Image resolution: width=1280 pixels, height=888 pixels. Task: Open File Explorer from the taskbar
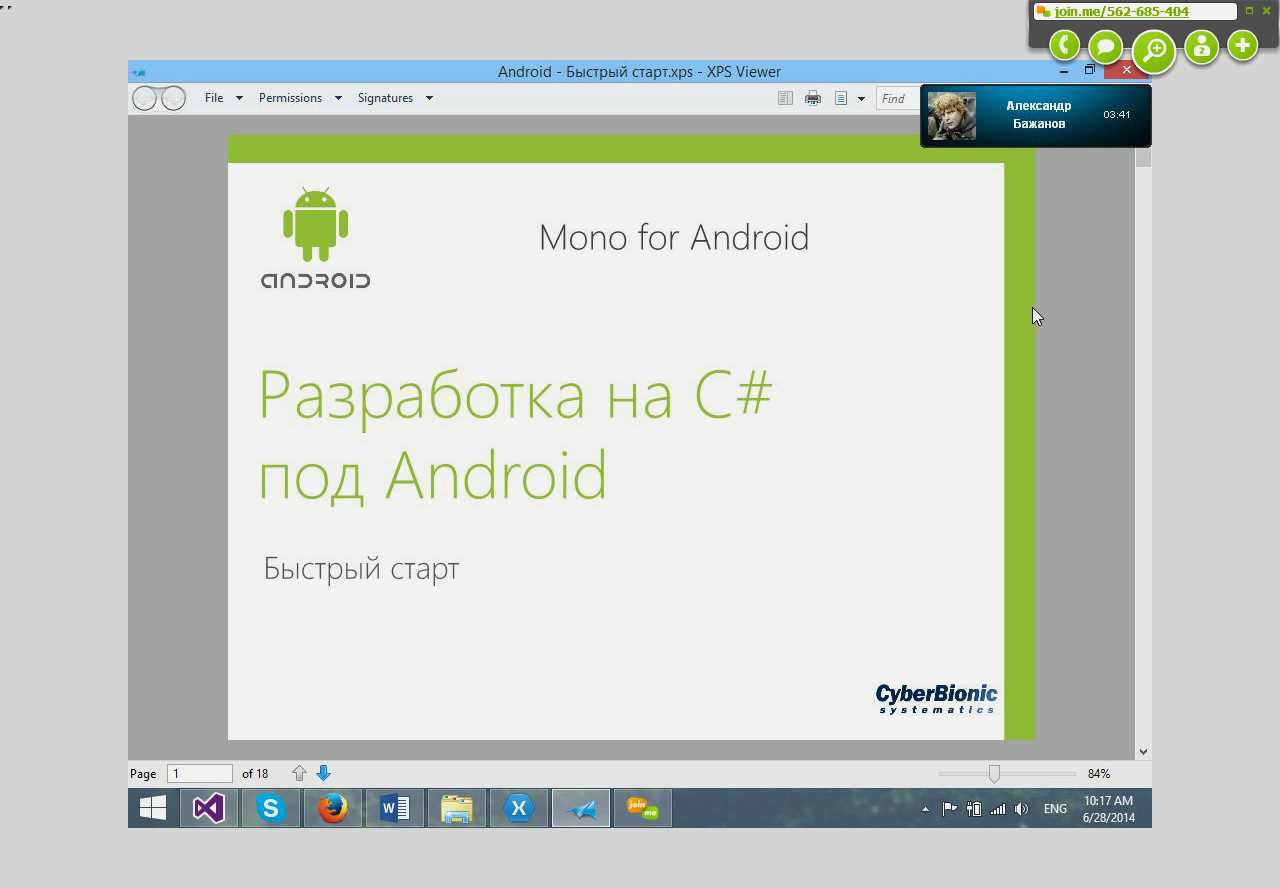point(457,808)
